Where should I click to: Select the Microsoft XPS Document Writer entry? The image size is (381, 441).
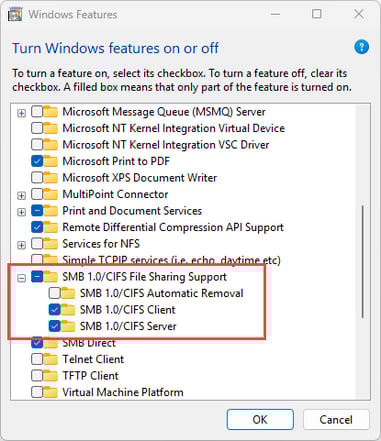click(x=140, y=178)
